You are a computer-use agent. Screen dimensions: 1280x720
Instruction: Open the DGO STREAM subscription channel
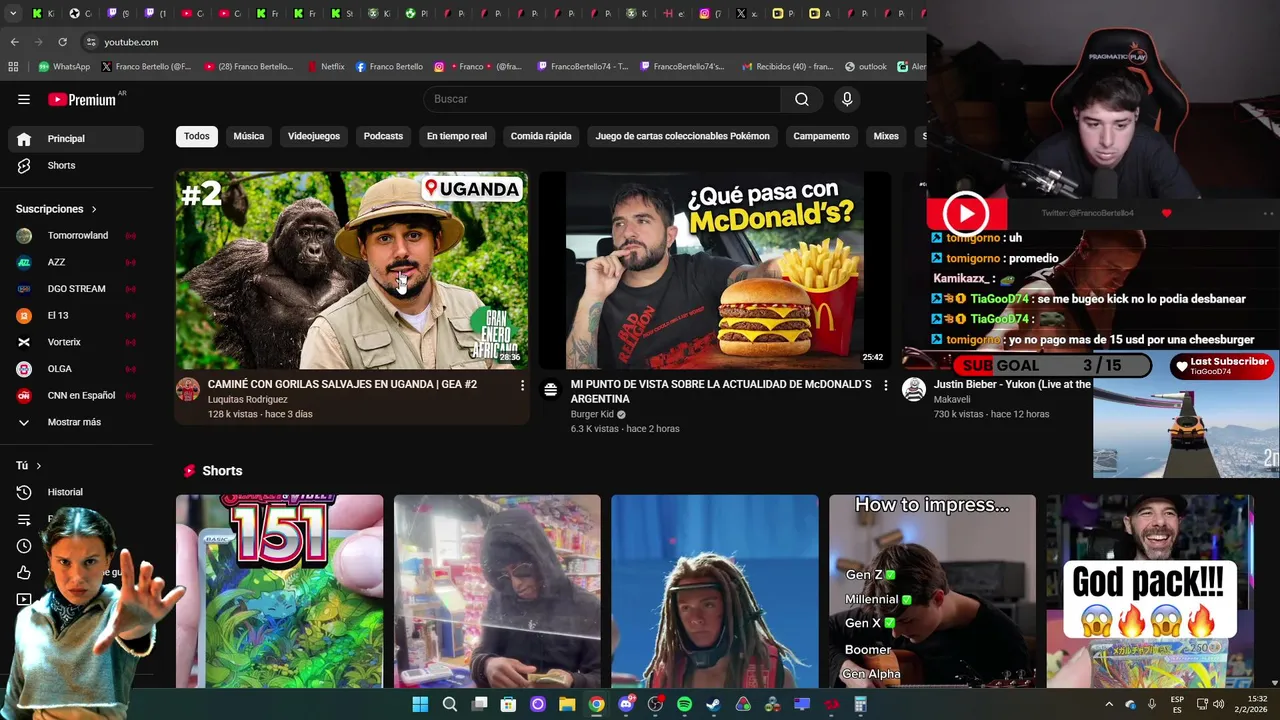[x=76, y=289]
